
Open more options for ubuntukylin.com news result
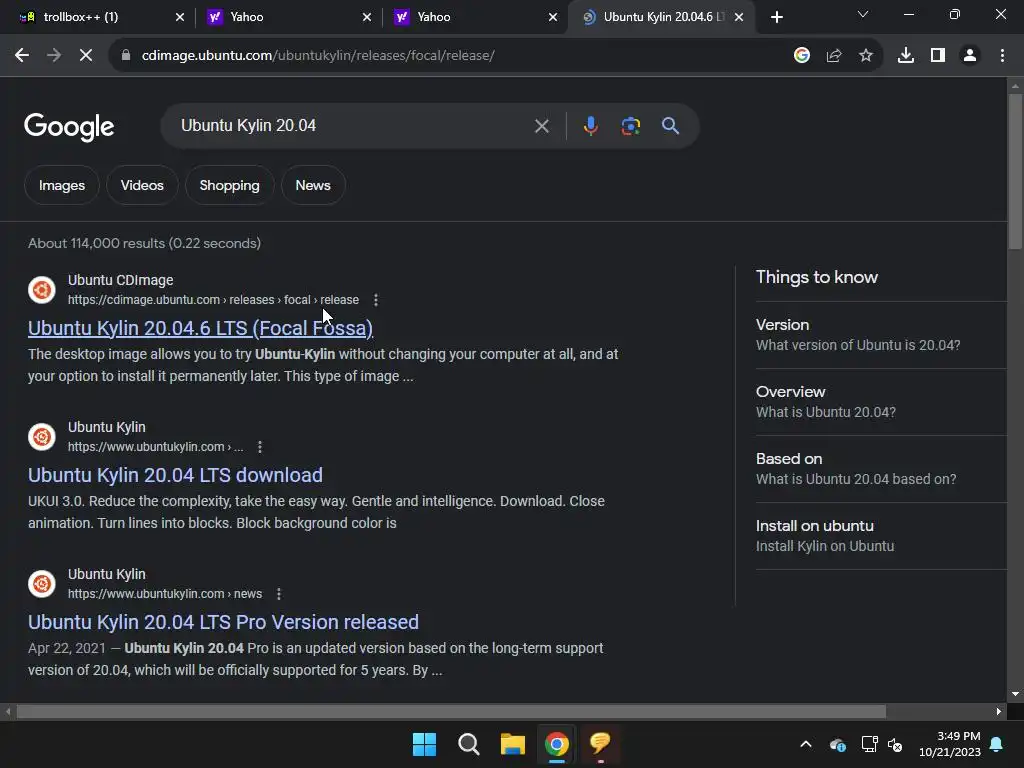279,594
